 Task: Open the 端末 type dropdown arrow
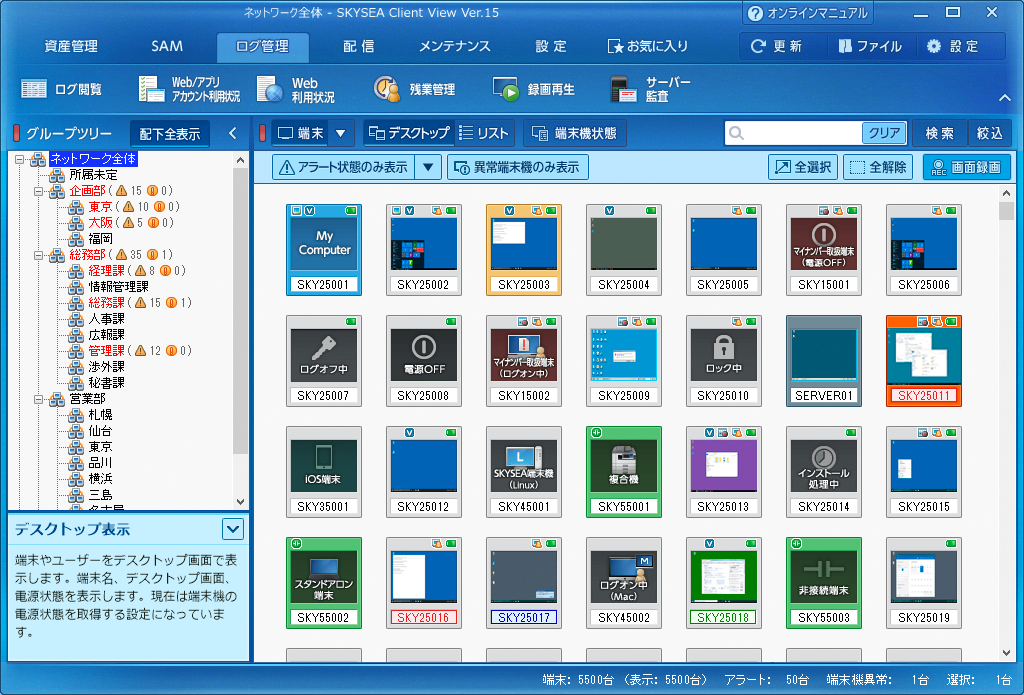340,133
